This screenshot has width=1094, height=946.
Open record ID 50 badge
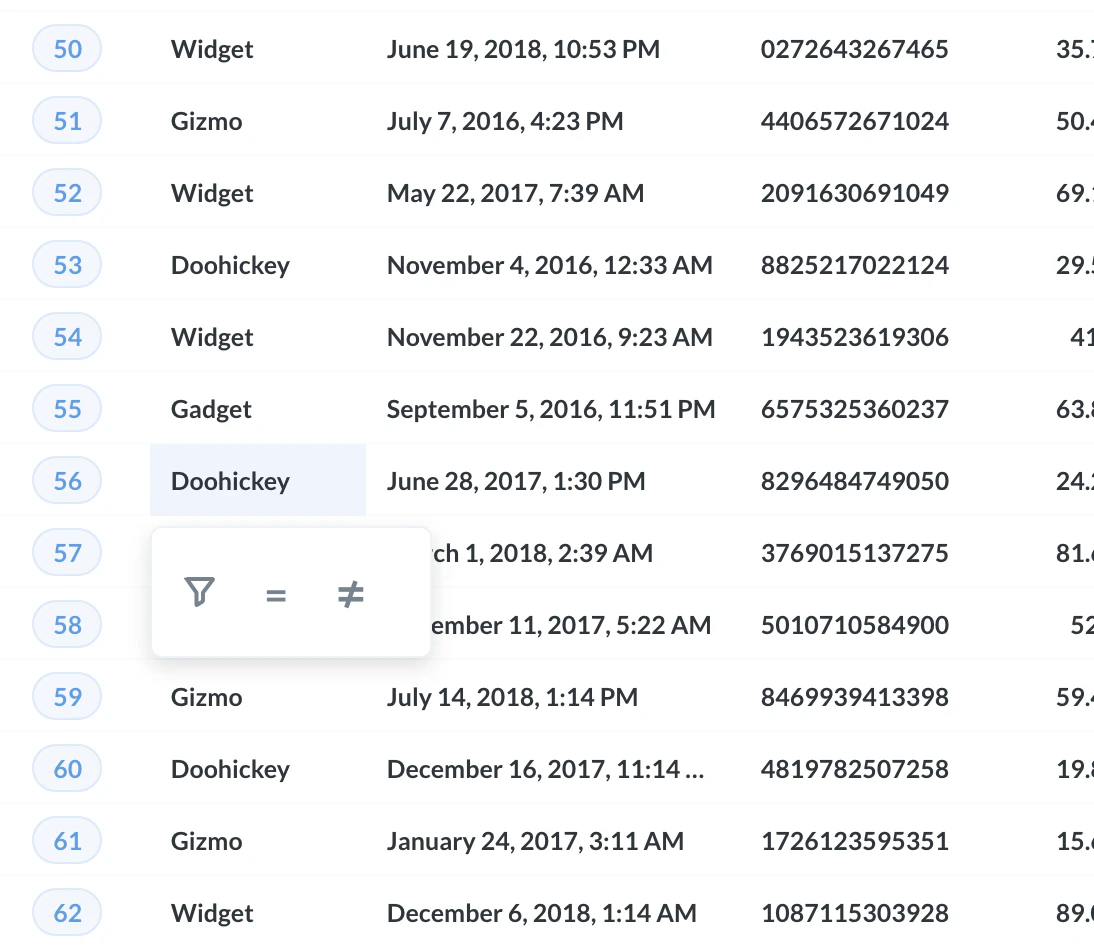click(x=67, y=49)
